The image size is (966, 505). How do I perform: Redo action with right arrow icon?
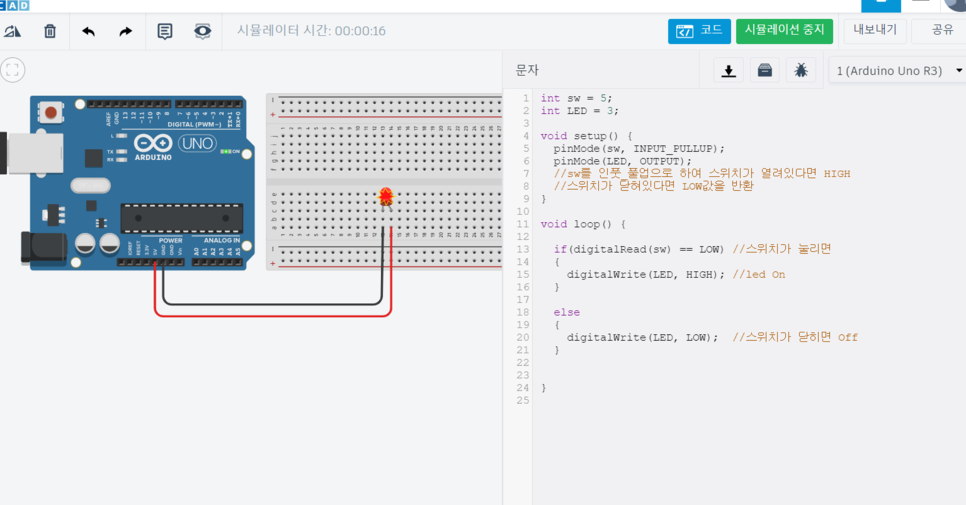click(126, 31)
